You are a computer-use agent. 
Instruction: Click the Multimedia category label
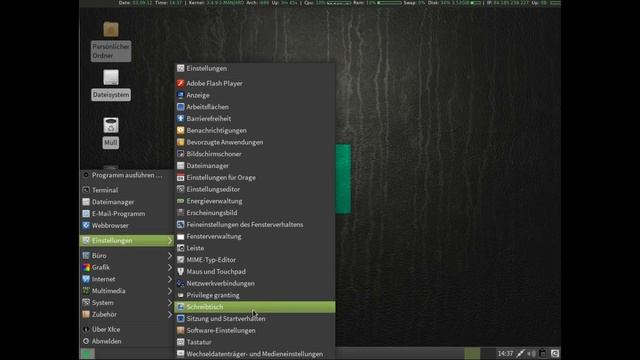[x=109, y=291]
